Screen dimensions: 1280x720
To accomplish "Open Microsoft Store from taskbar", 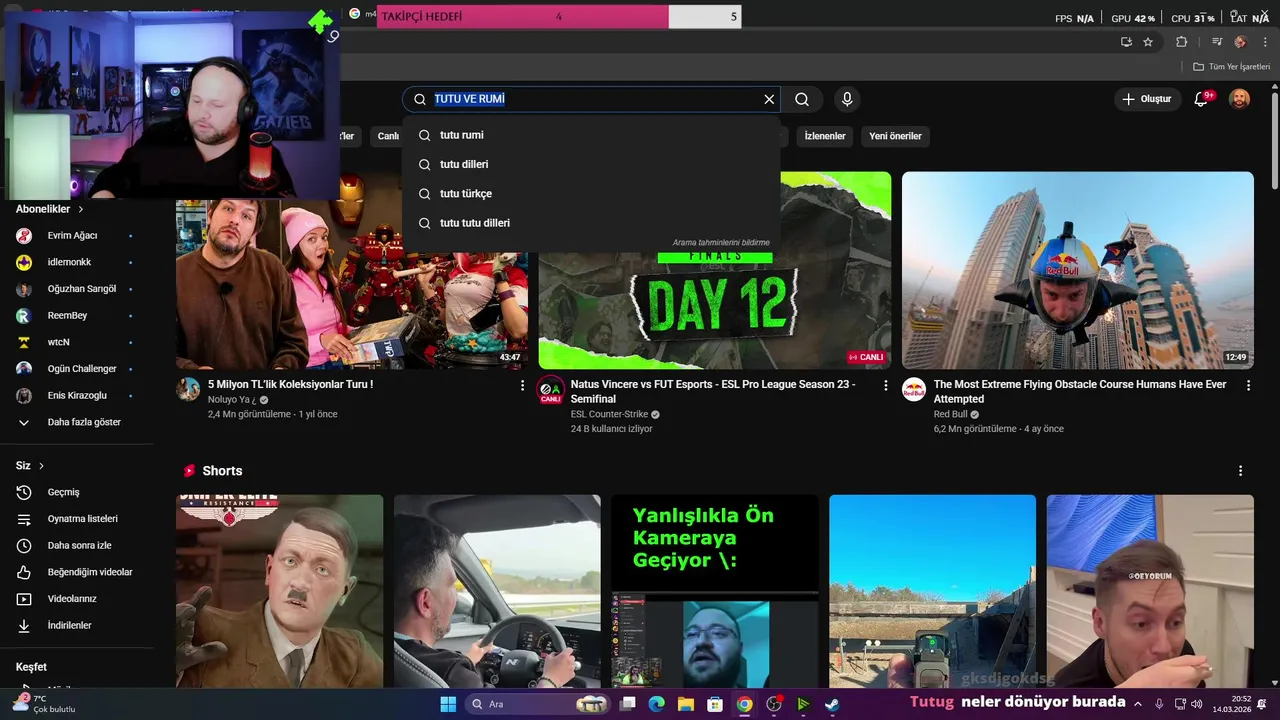I will click(x=715, y=704).
